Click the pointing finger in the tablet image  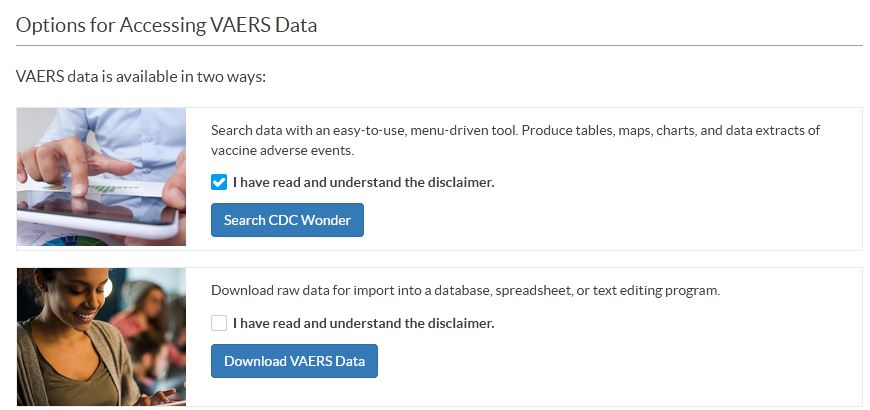pyautogui.click(x=75, y=165)
